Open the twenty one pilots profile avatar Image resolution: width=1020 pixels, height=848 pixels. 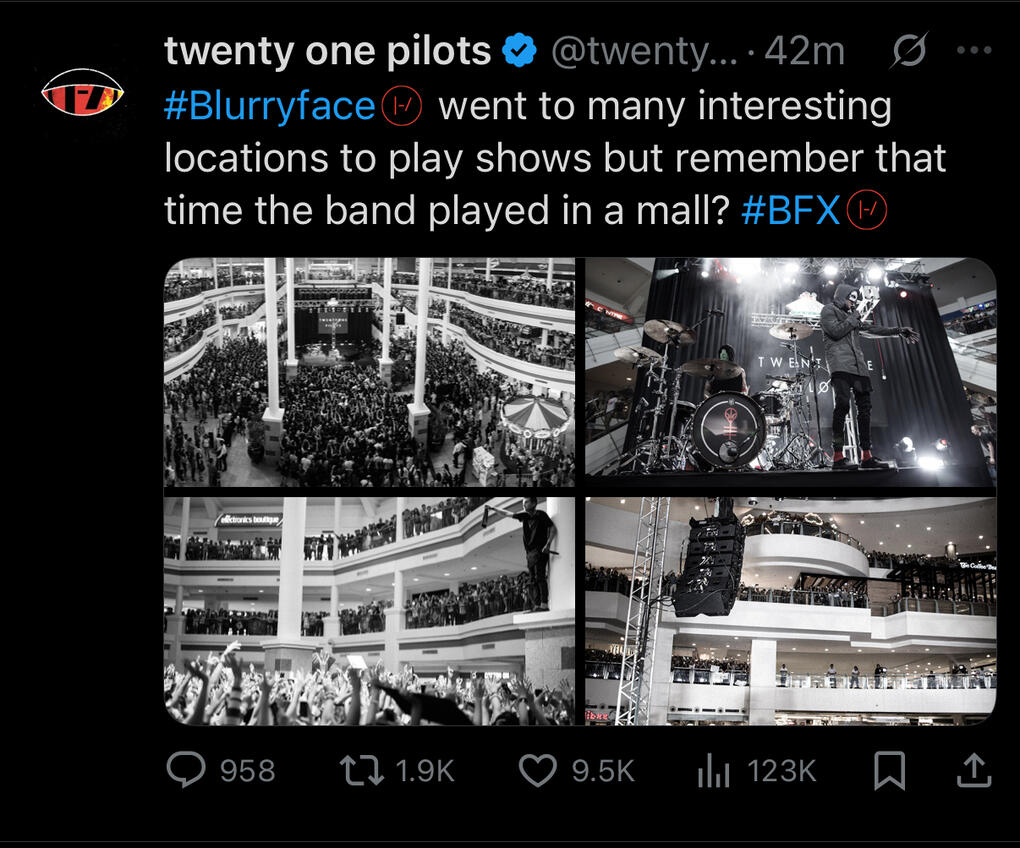83,92
